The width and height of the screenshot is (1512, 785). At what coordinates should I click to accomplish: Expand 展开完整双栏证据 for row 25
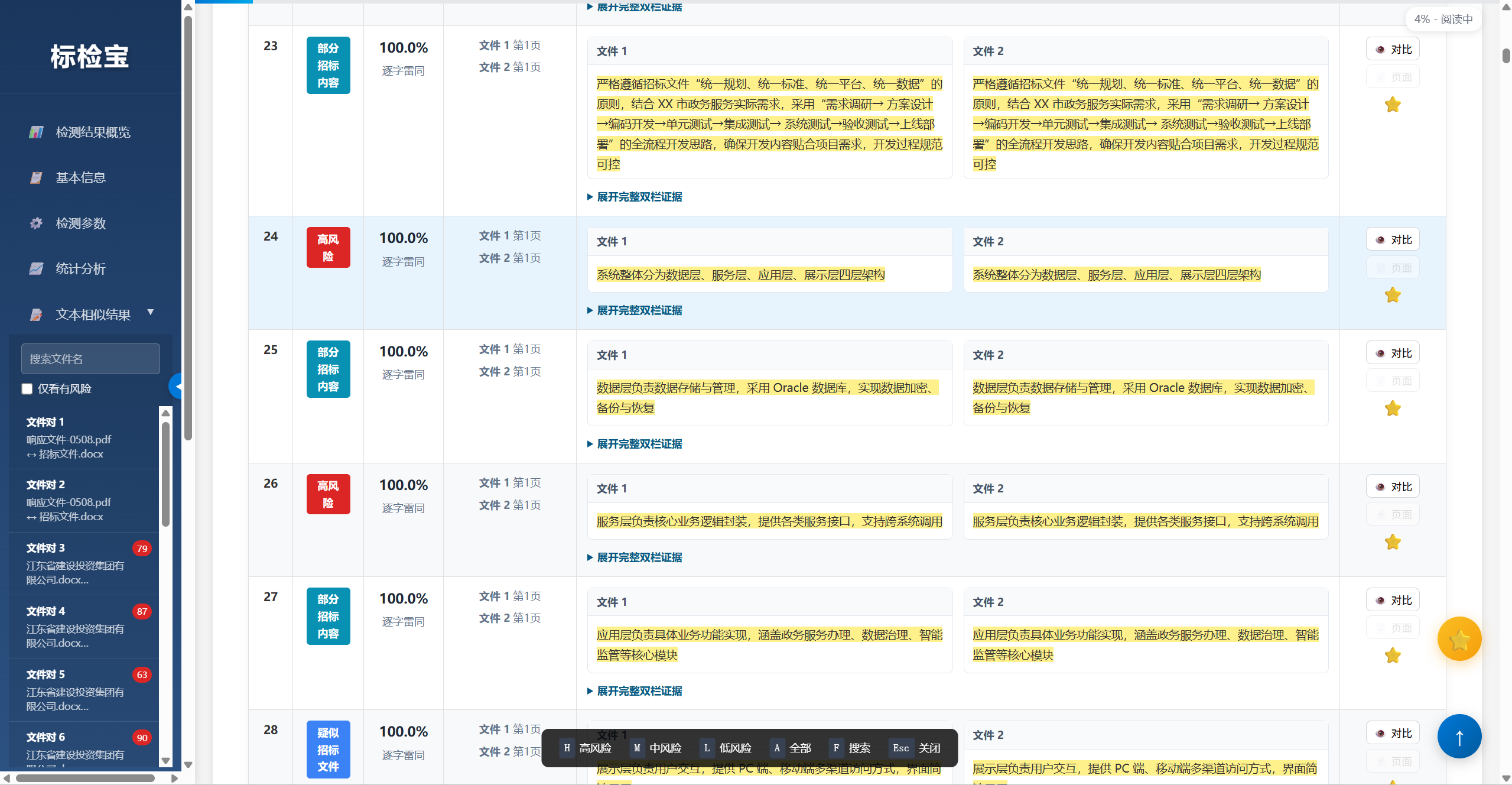click(635, 444)
